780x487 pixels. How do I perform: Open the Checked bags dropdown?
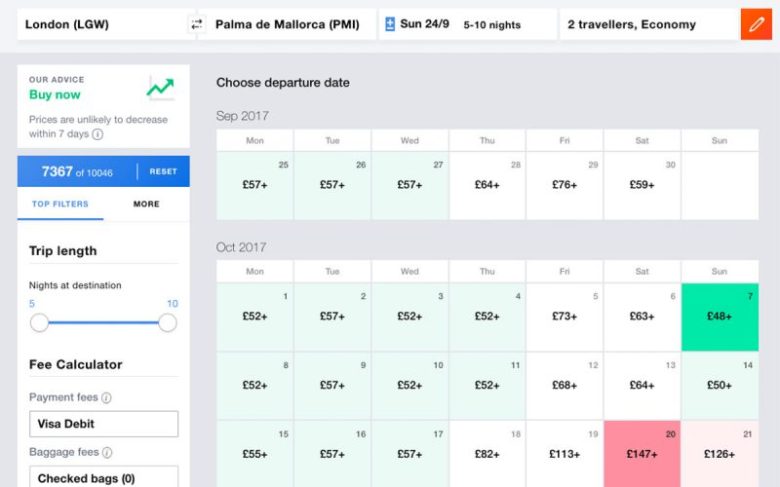103,477
